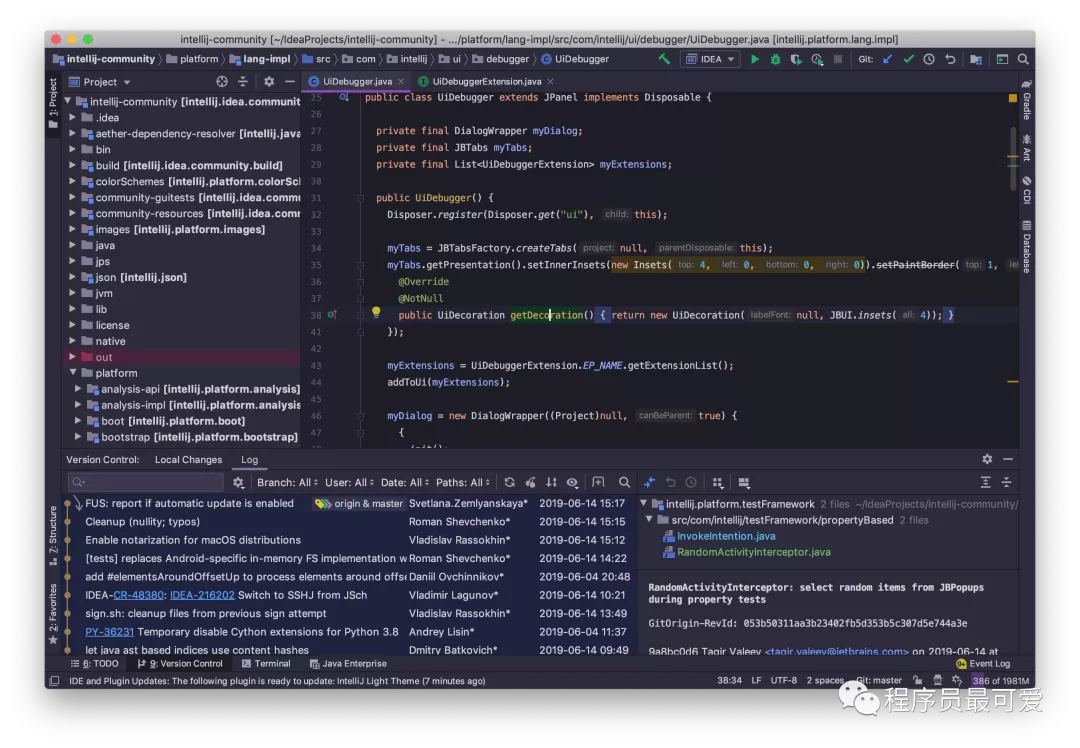Click the tagir.valeev@jetbrains.com email link
Viewport: 1080px width, 748px height.
[x=836, y=651]
